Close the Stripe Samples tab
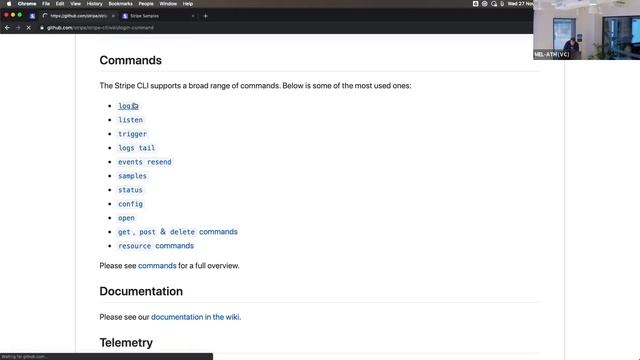This screenshot has width=640, height=360. click(x=193, y=16)
